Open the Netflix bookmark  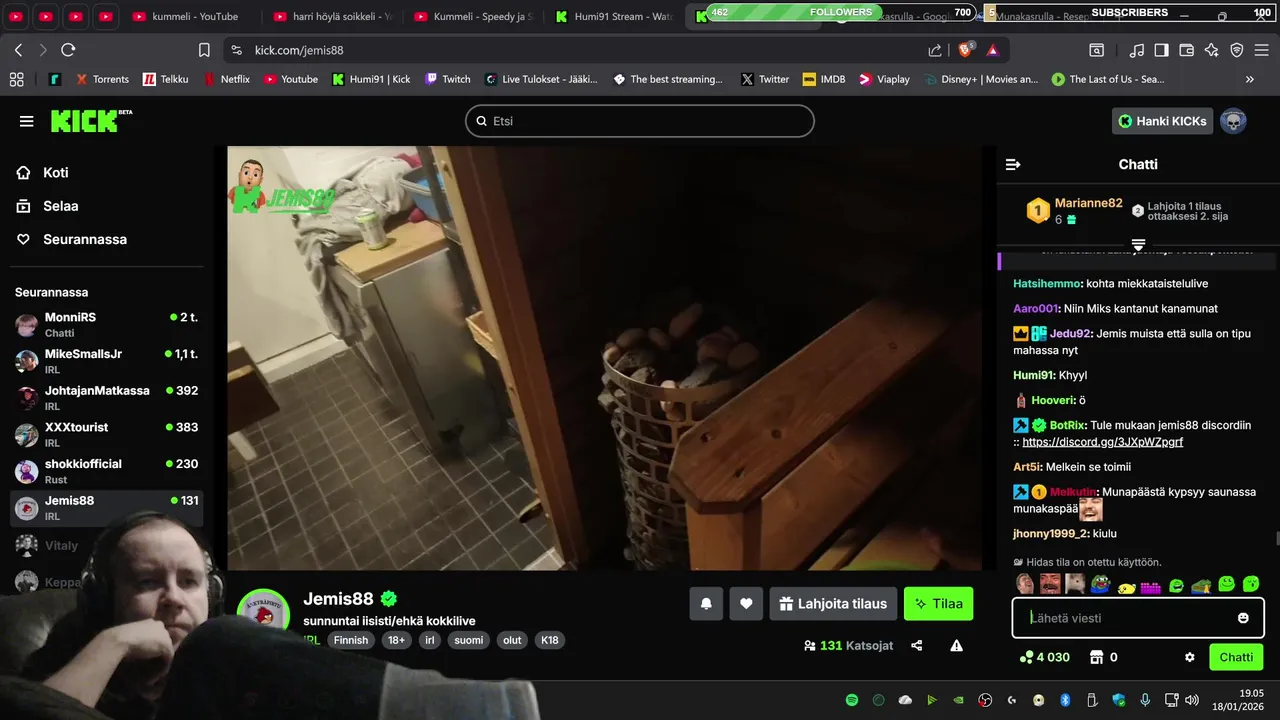pos(227,79)
